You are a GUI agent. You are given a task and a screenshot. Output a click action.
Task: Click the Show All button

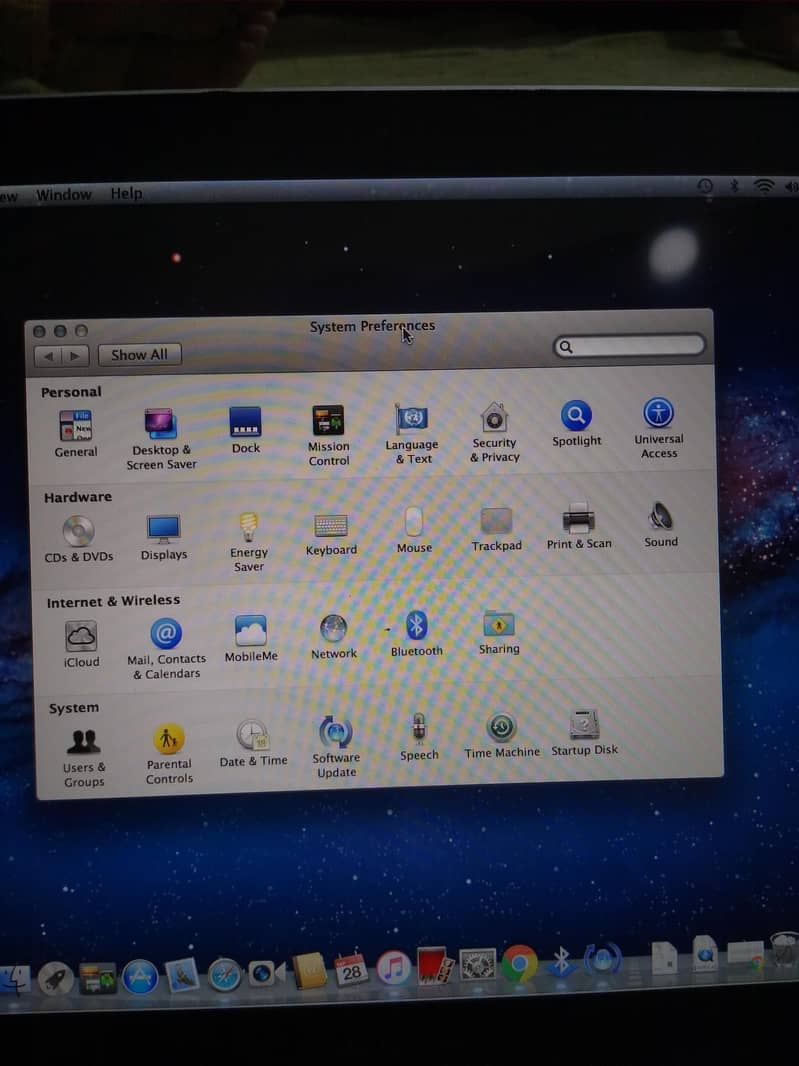coord(139,354)
